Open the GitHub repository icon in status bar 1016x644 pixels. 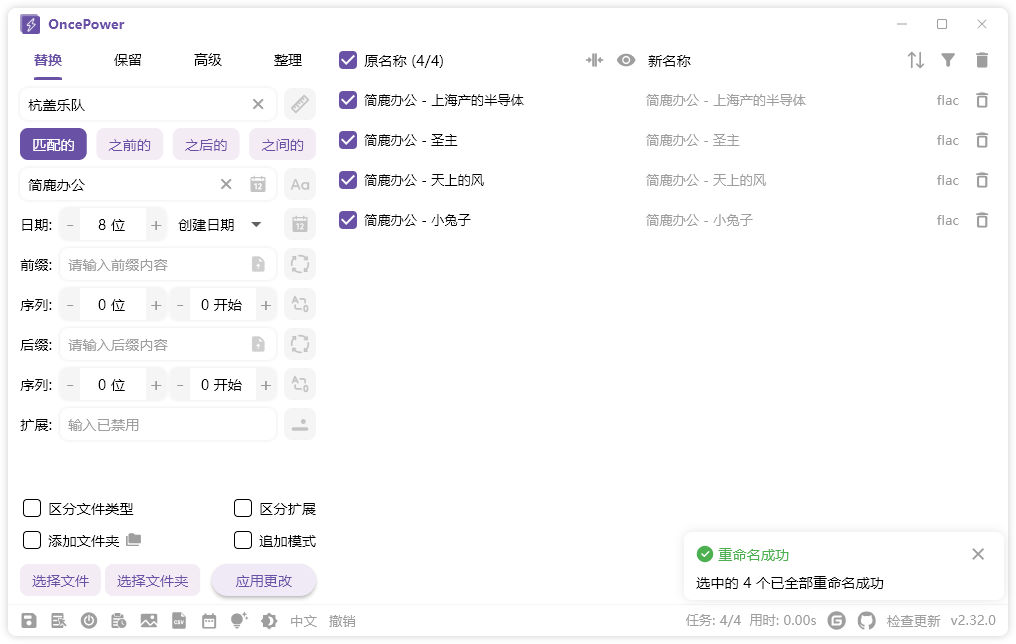tap(866, 620)
